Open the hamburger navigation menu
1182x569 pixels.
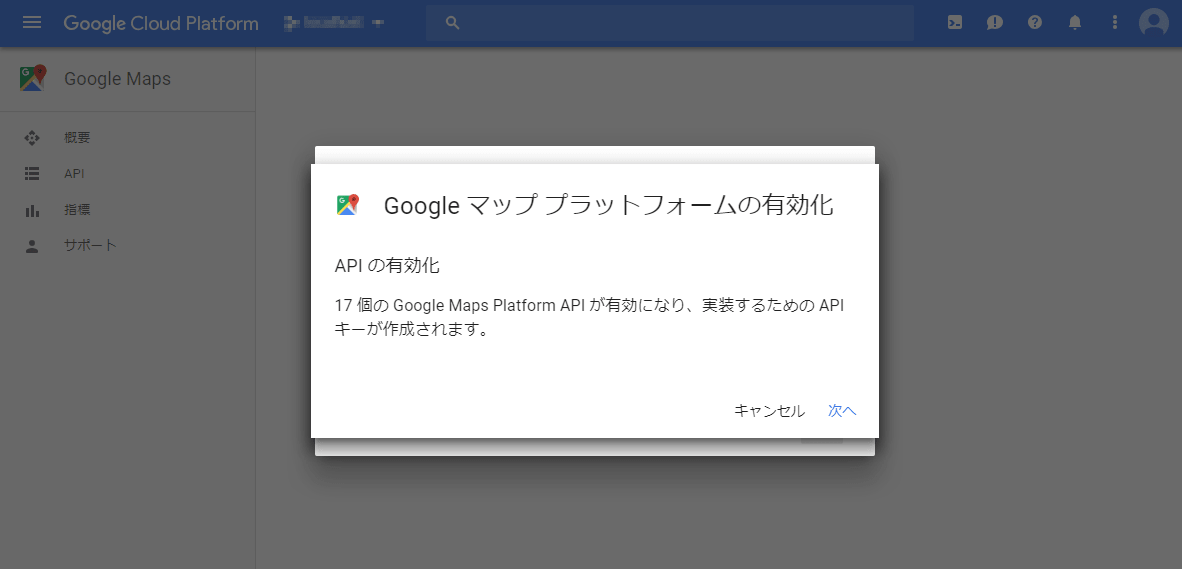[x=32, y=23]
